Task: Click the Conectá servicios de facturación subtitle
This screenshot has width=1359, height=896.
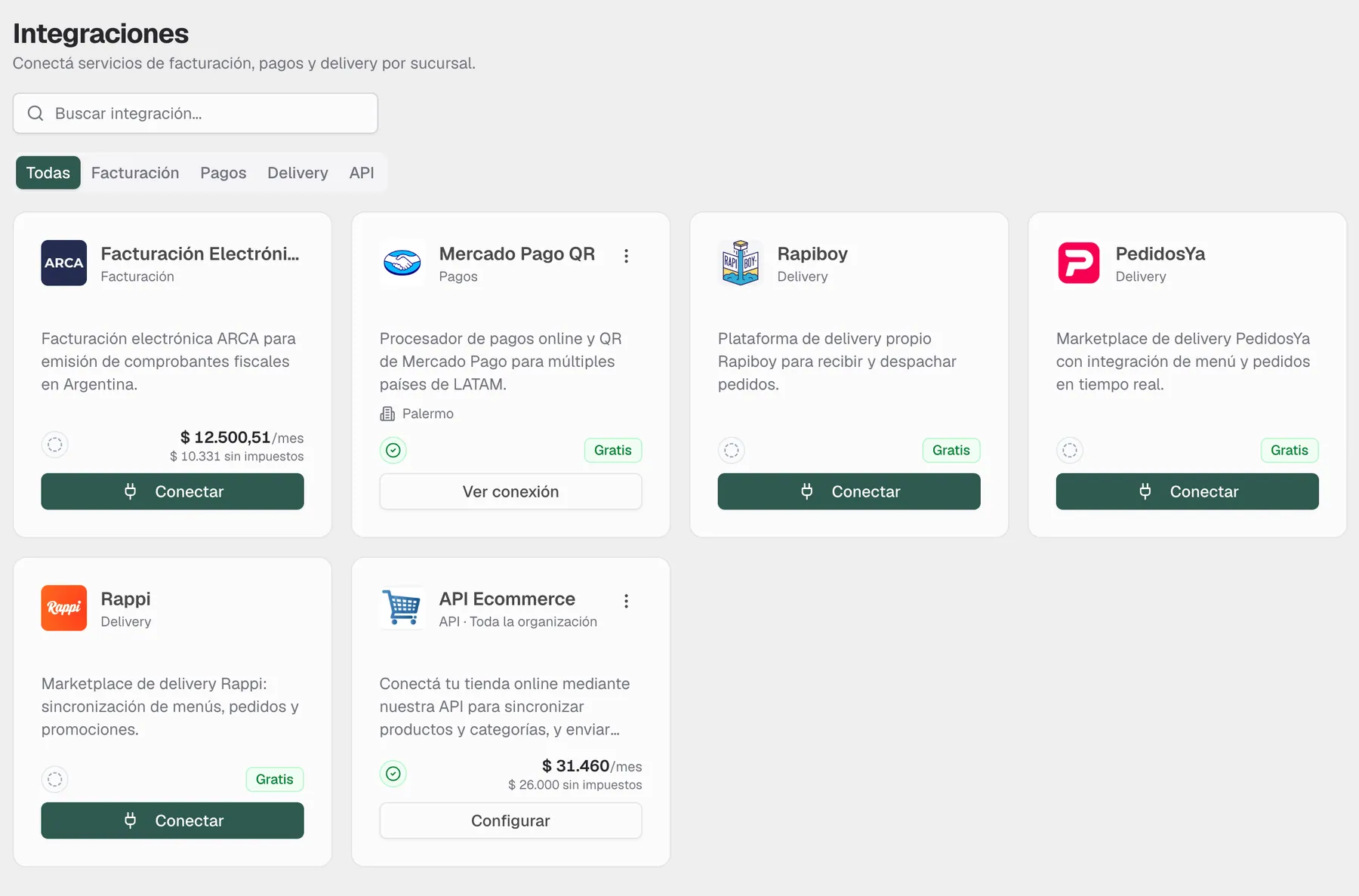Action: 244,63
